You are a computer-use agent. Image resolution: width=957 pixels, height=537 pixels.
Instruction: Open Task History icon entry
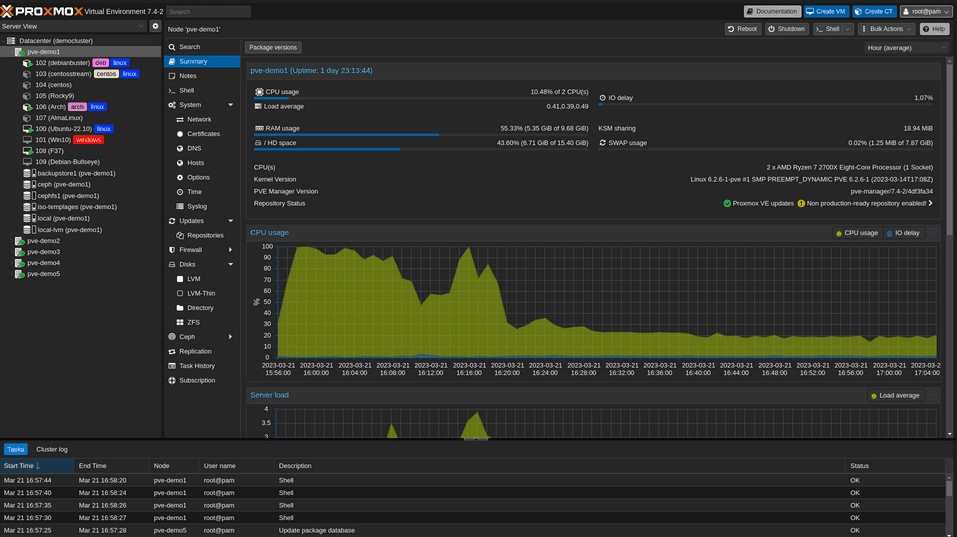click(x=172, y=366)
